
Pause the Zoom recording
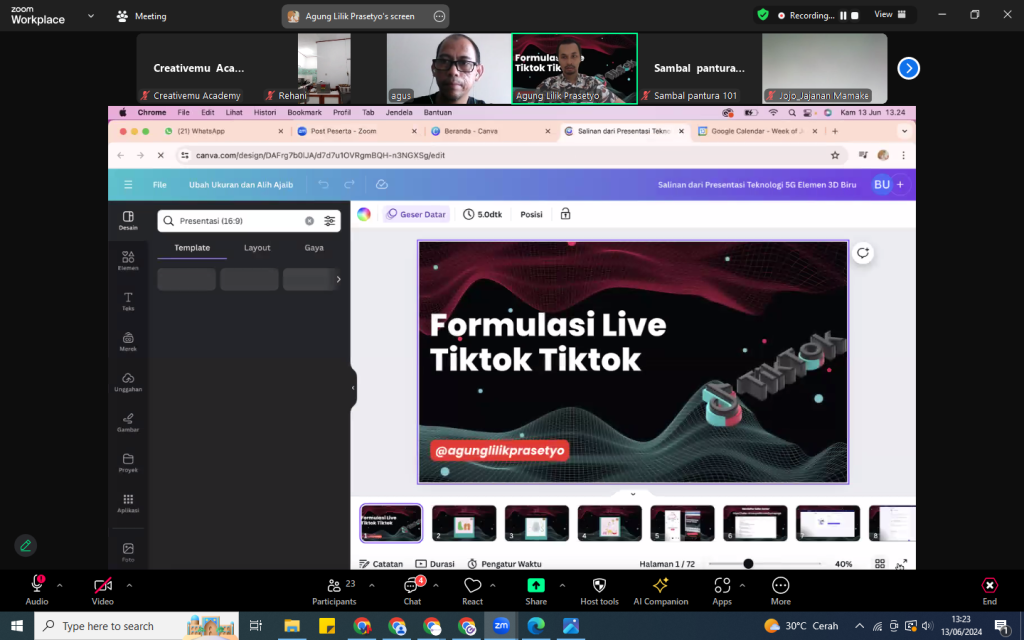coord(843,15)
